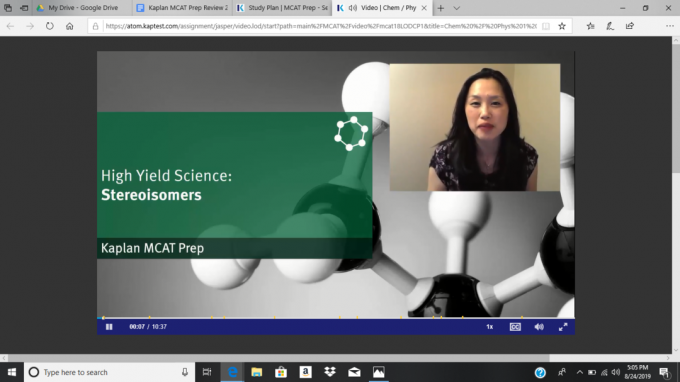Expand the tab preview chevron
This screenshot has height=382, width=680.
tap(457, 8)
